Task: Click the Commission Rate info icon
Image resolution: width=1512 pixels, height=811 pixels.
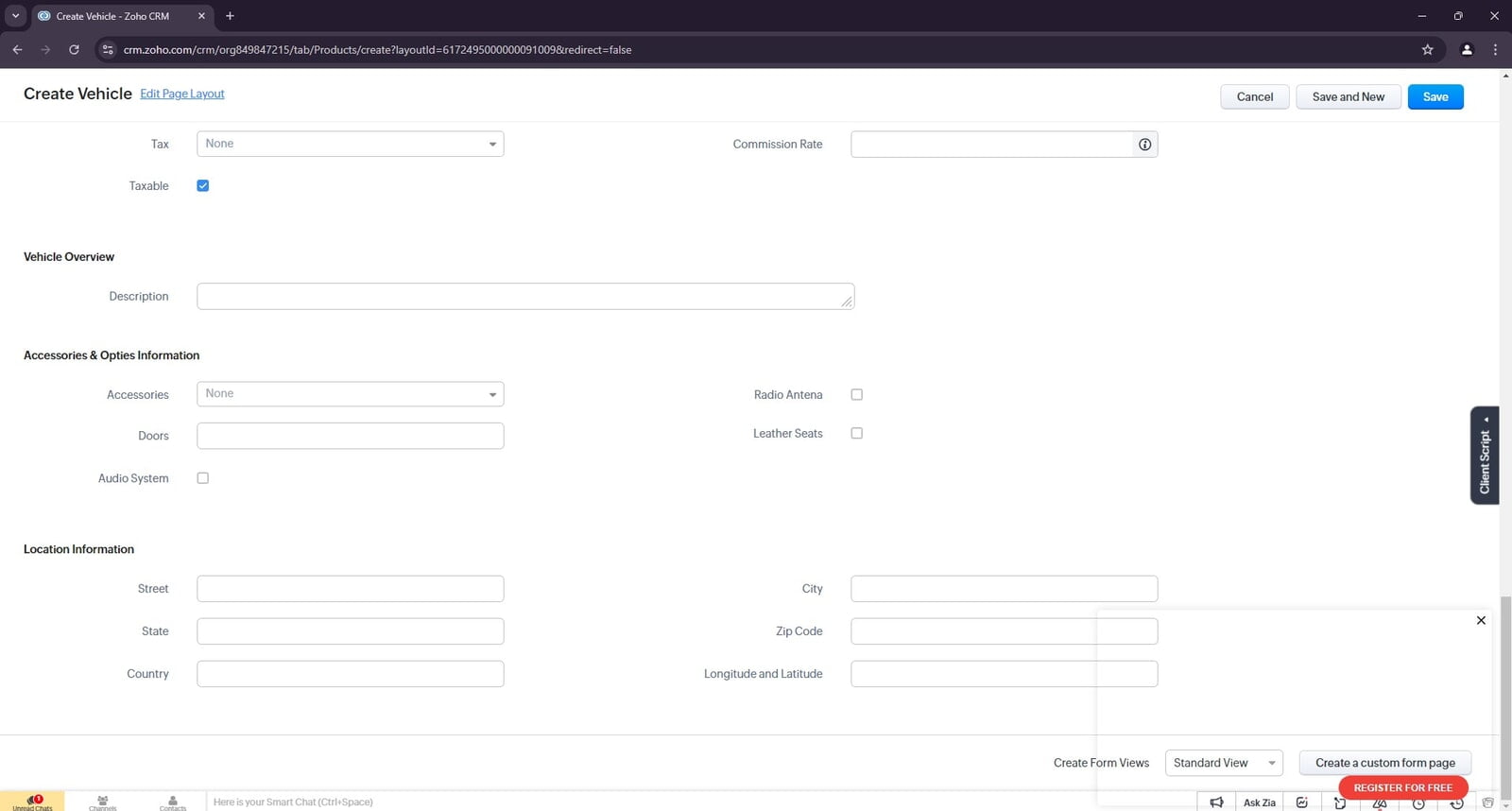Action: pyautogui.click(x=1144, y=145)
